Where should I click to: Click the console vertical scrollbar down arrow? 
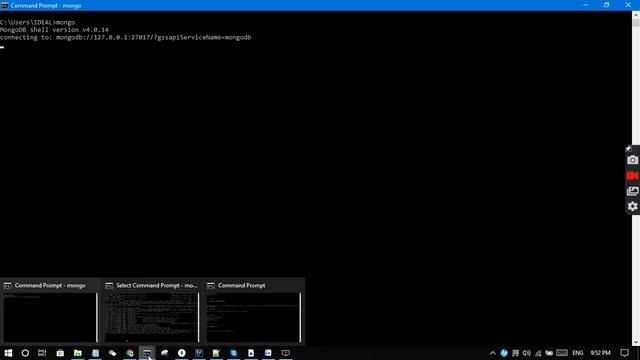click(636, 342)
